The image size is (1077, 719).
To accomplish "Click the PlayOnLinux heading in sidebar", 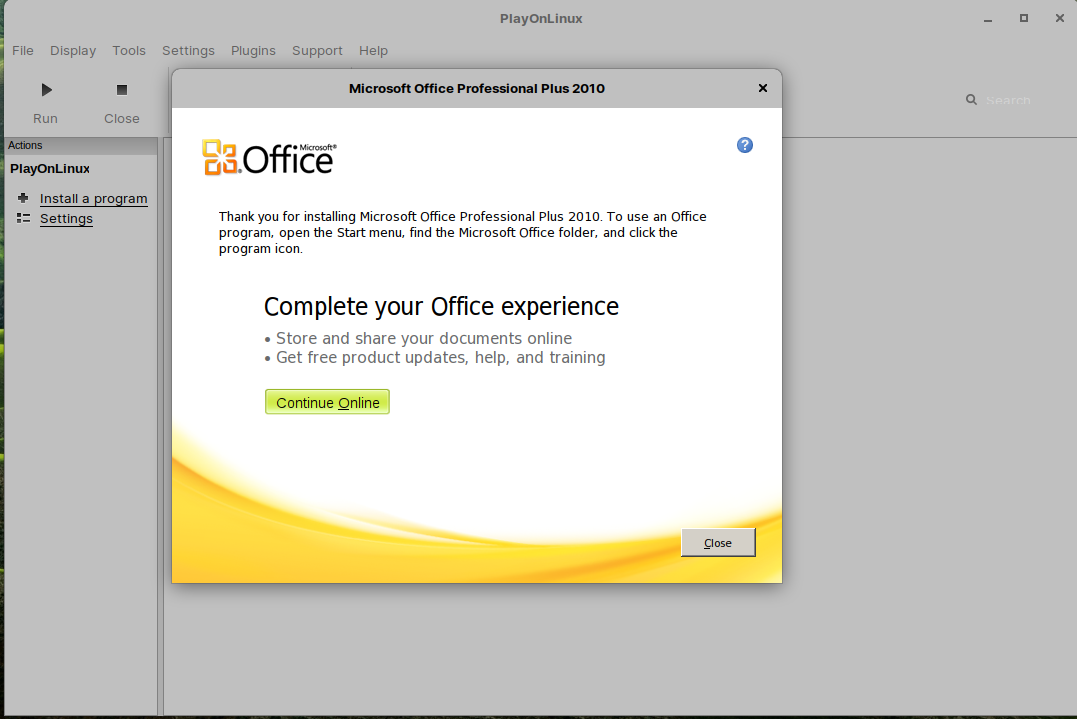I will point(49,168).
